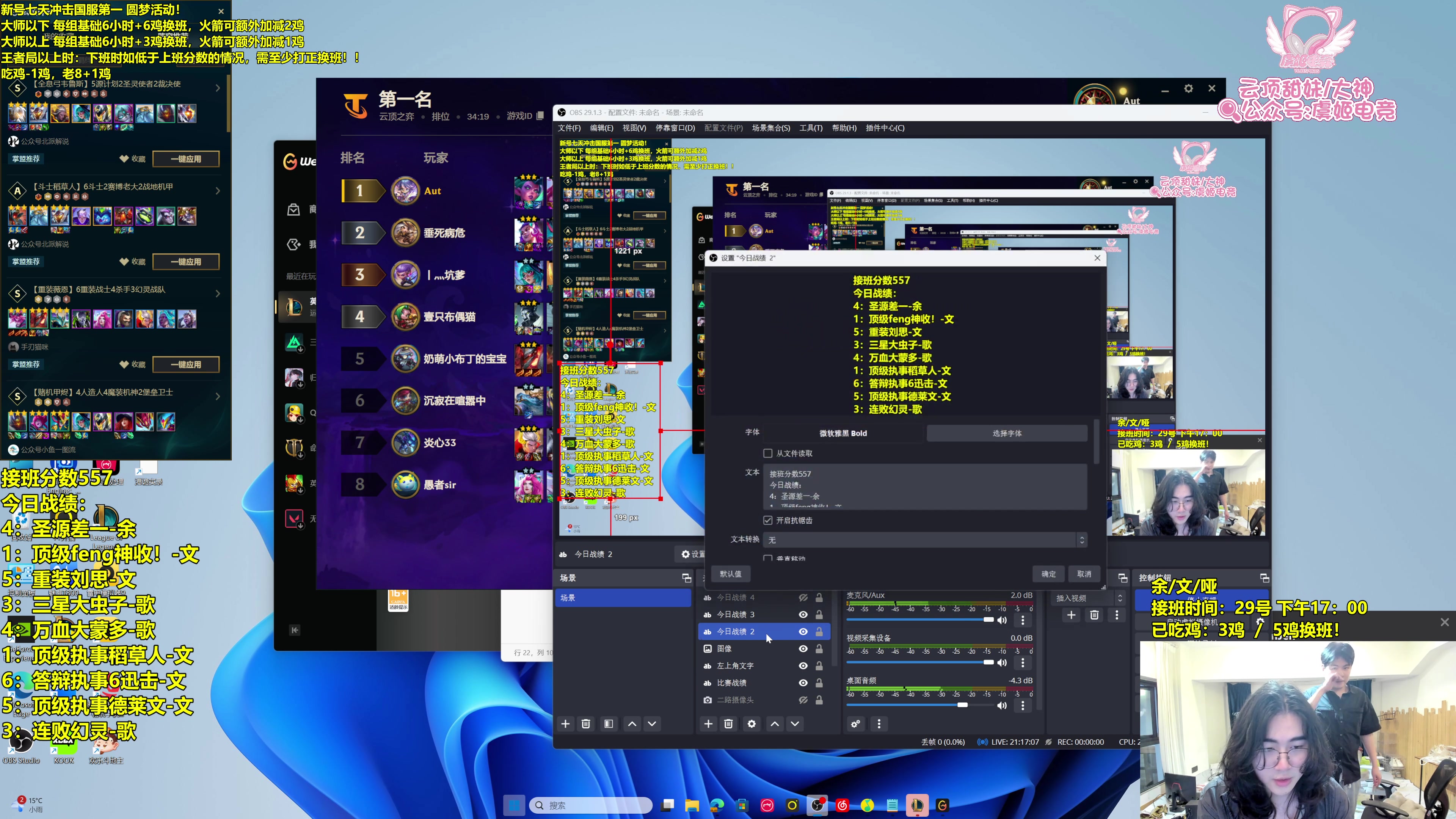The height and width of the screenshot is (819, 1456).
Task: Open 插入视频 transition dropdown
Action: click(1088, 598)
